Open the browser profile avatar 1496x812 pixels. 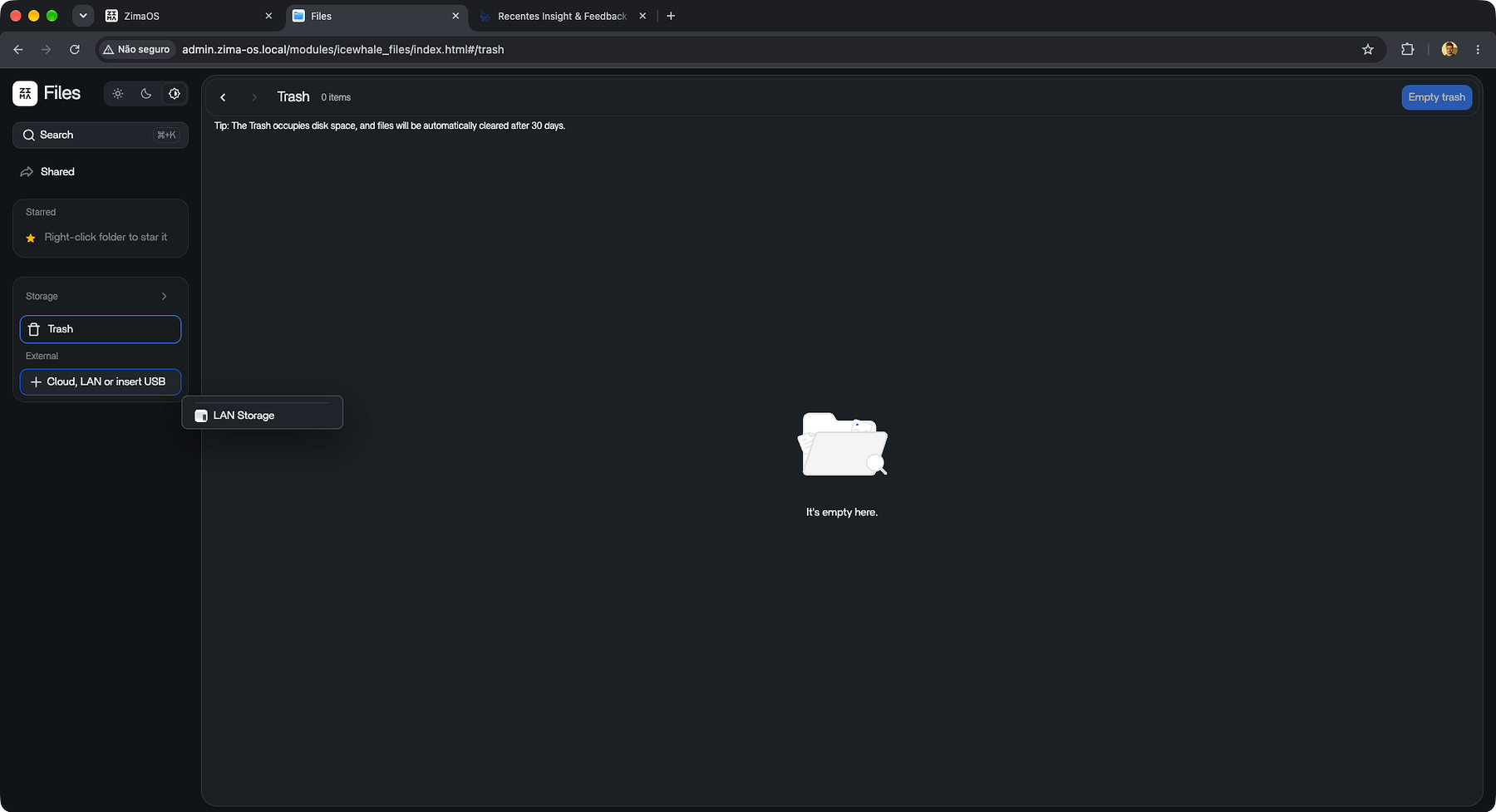click(x=1449, y=50)
